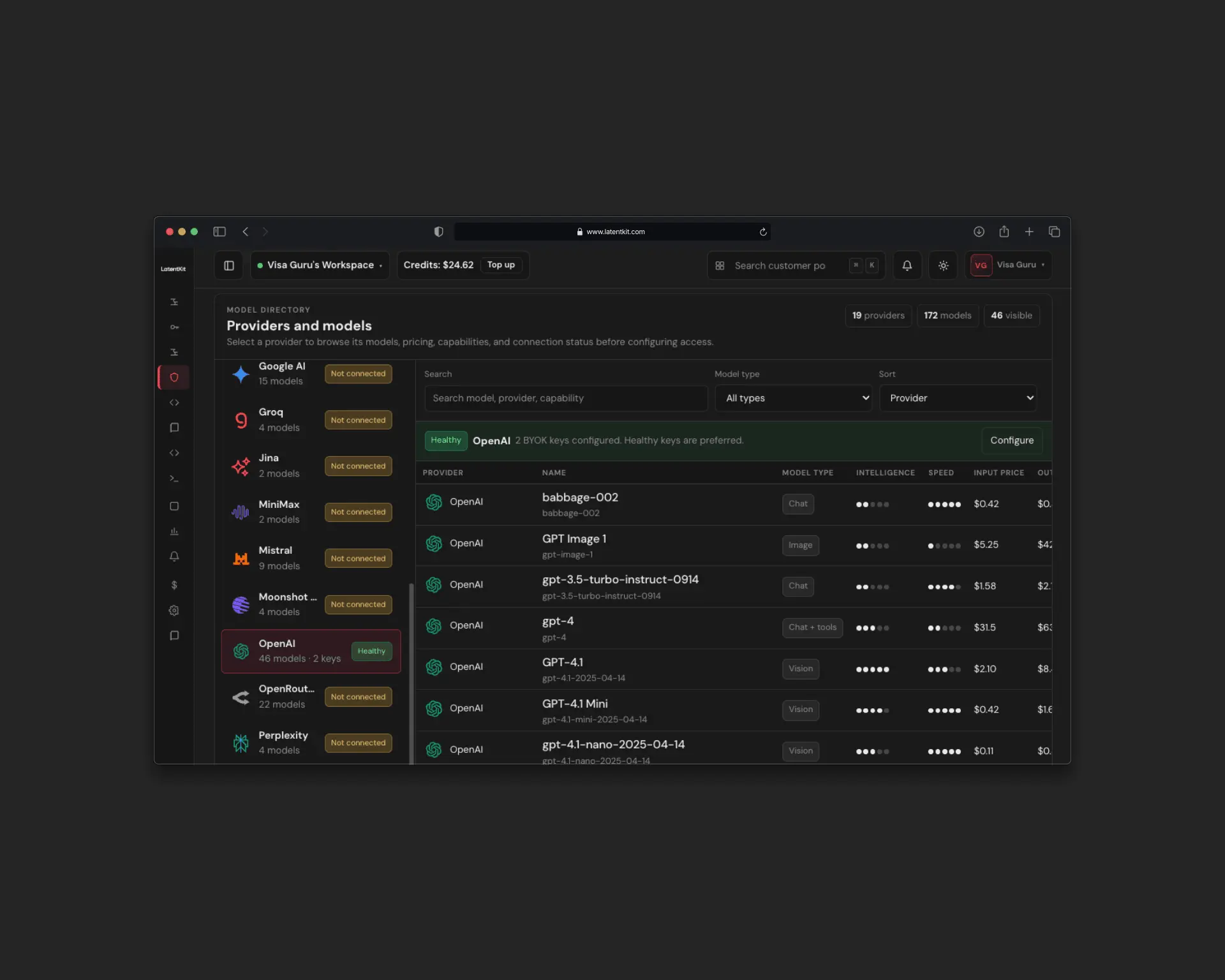Toggle the app sidebar panel button
Viewport: 1225px width, 980px height.
(x=229, y=265)
